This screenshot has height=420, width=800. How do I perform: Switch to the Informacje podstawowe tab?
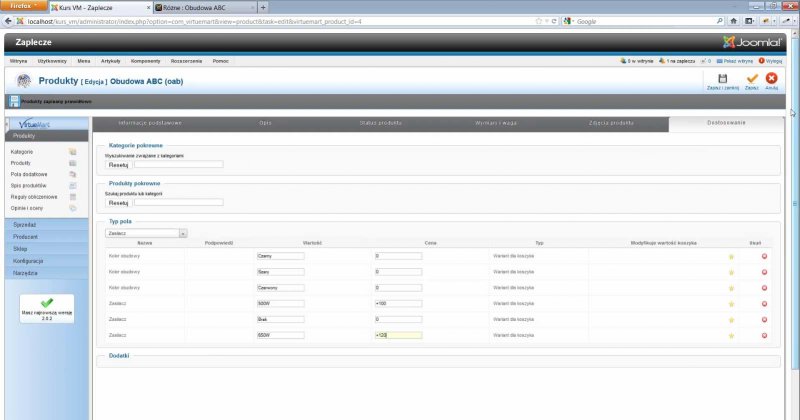[x=150, y=122]
